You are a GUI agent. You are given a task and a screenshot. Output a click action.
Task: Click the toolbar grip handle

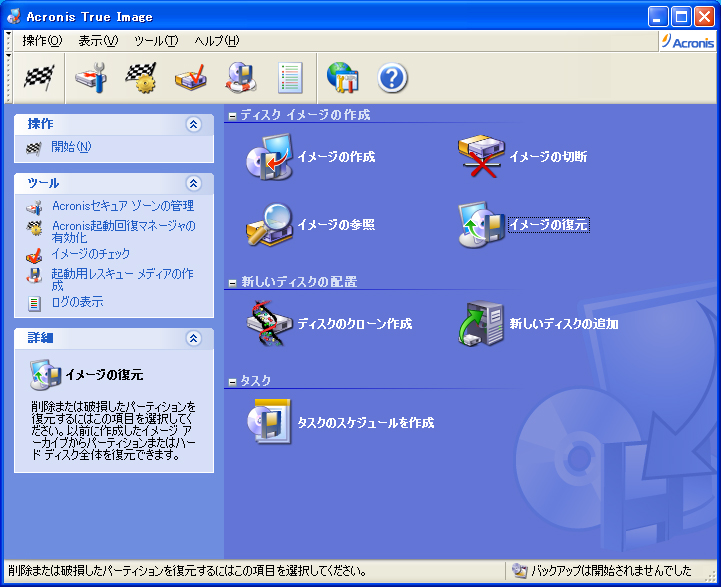8,78
